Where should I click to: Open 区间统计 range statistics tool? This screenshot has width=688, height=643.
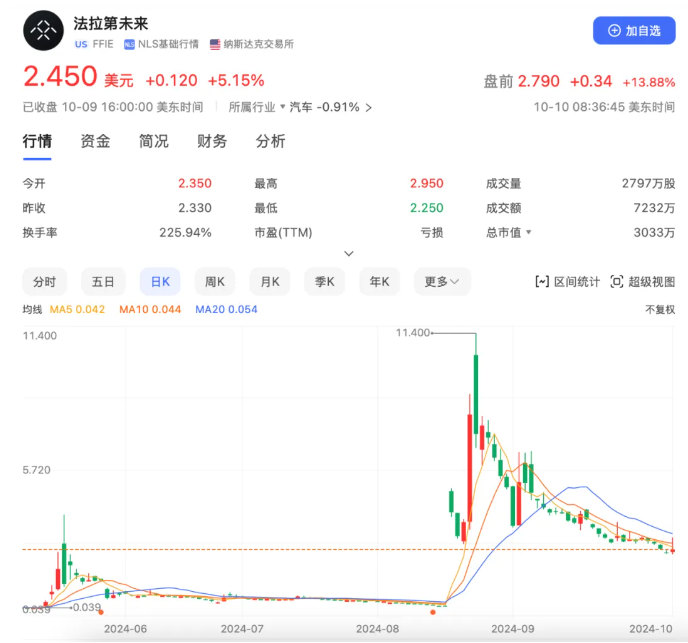568,282
